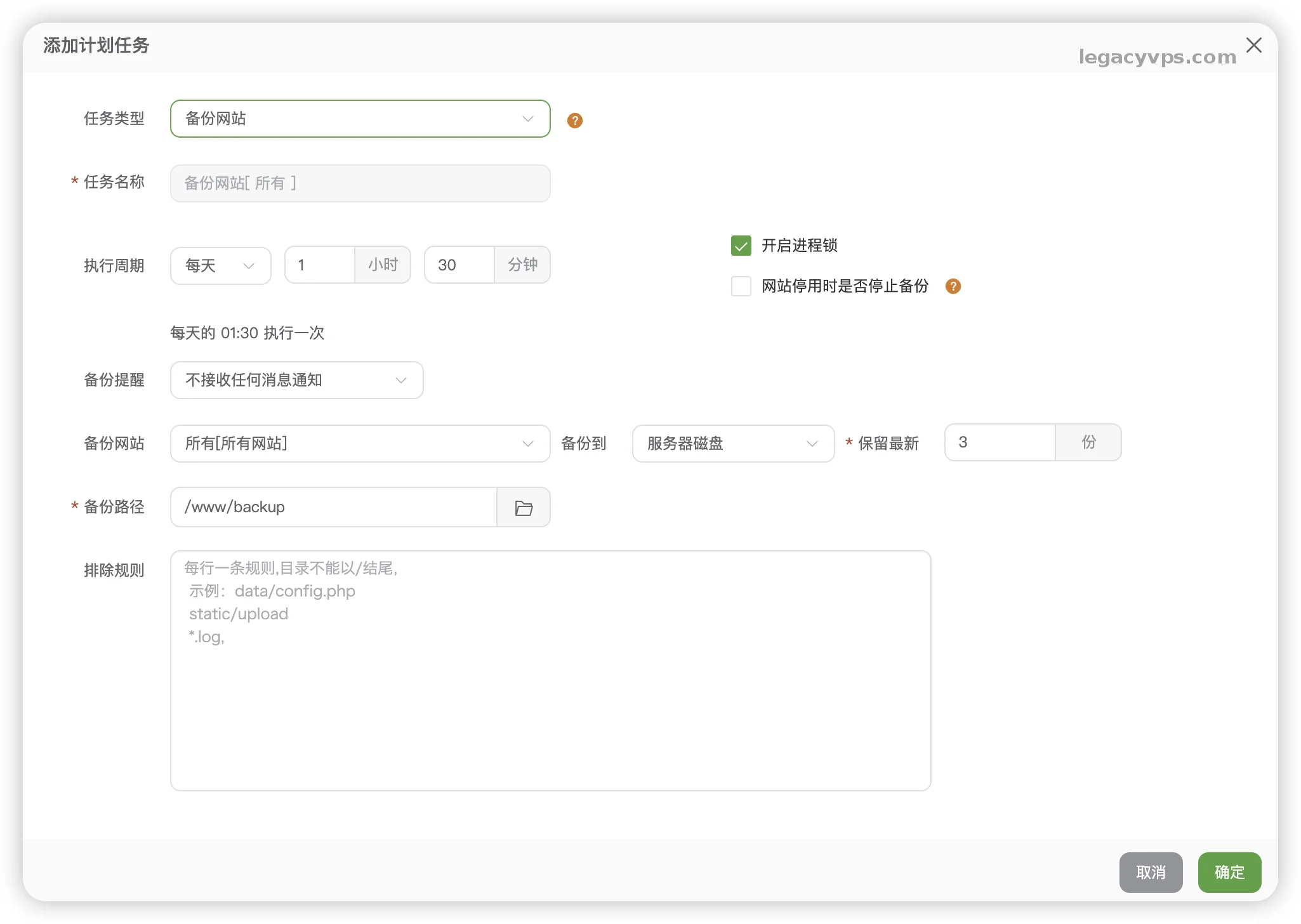Click the 任务名称 name field

[360, 183]
